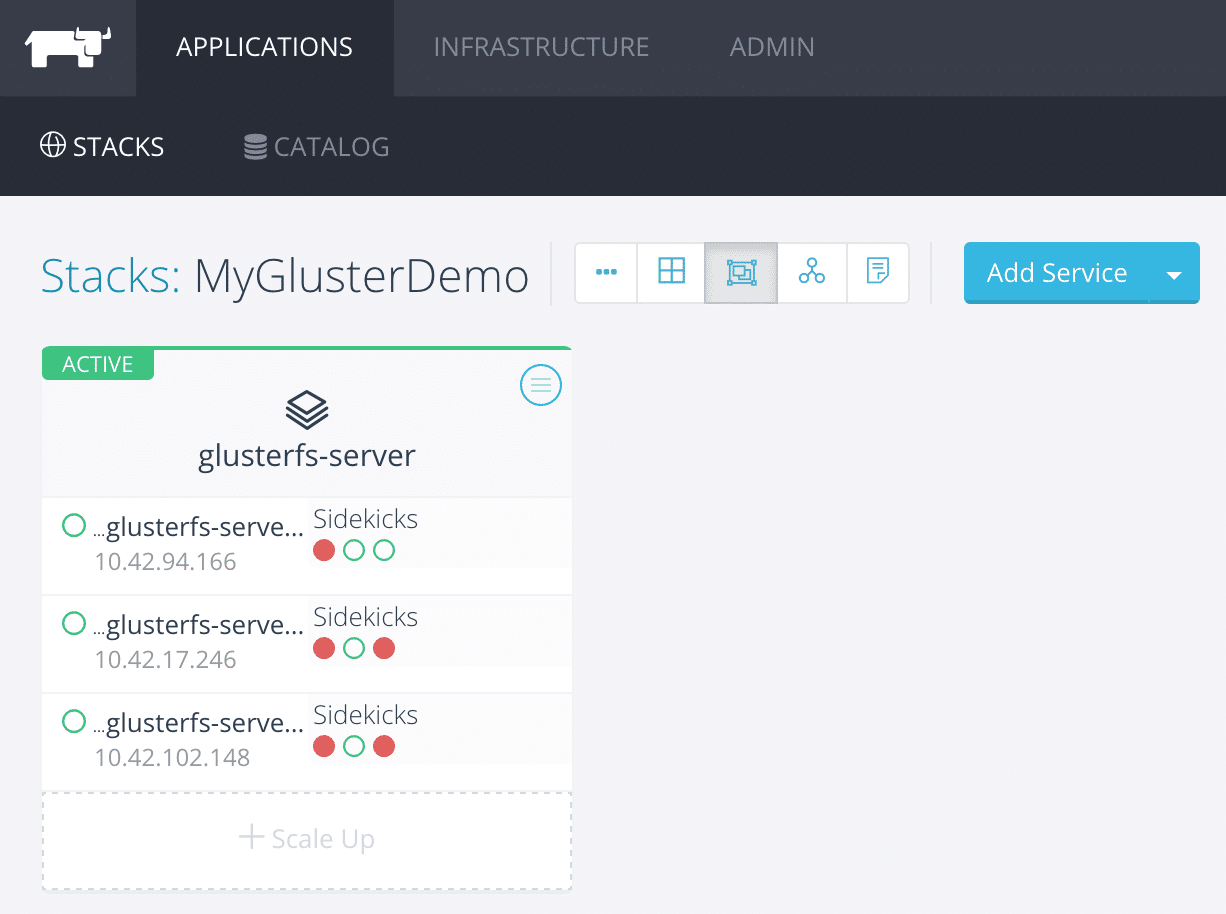The image size is (1226, 914).
Task: Open the three-dots more actions button
Action: [x=606, y=272]
